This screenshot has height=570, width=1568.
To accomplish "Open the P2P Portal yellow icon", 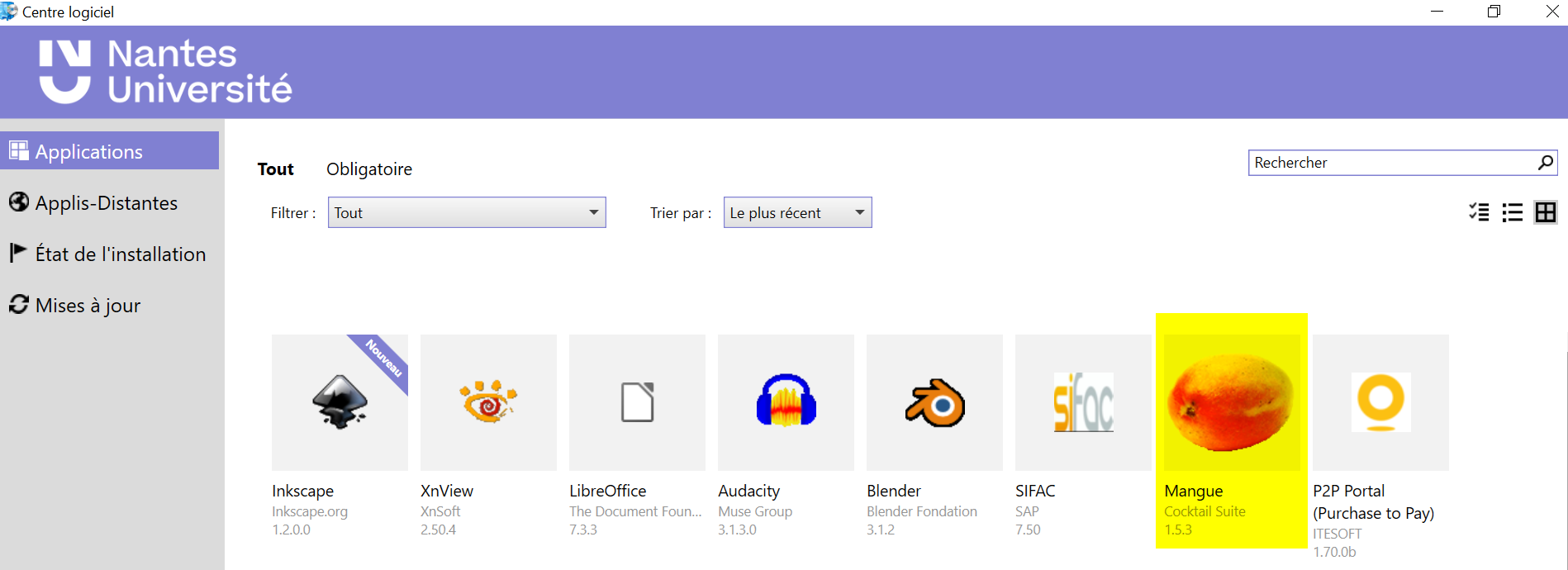I will click(x=1380, y=402).
